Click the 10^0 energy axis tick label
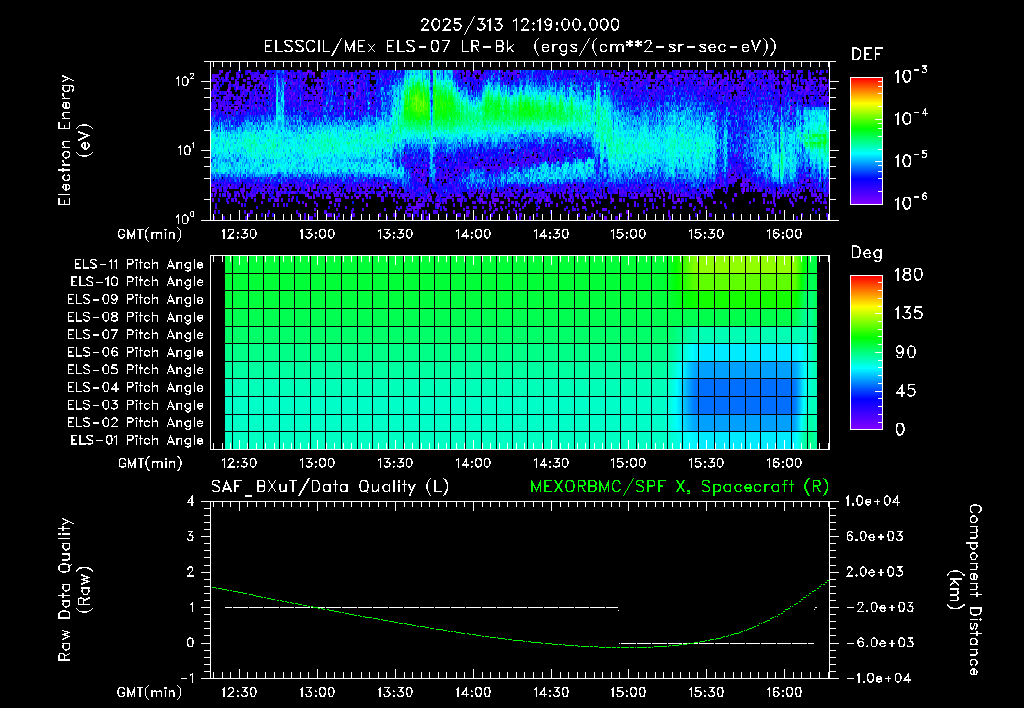Image resolution: width=1024 pixels, height=708 pixels. pyautogui.click(x=185, y=218)
